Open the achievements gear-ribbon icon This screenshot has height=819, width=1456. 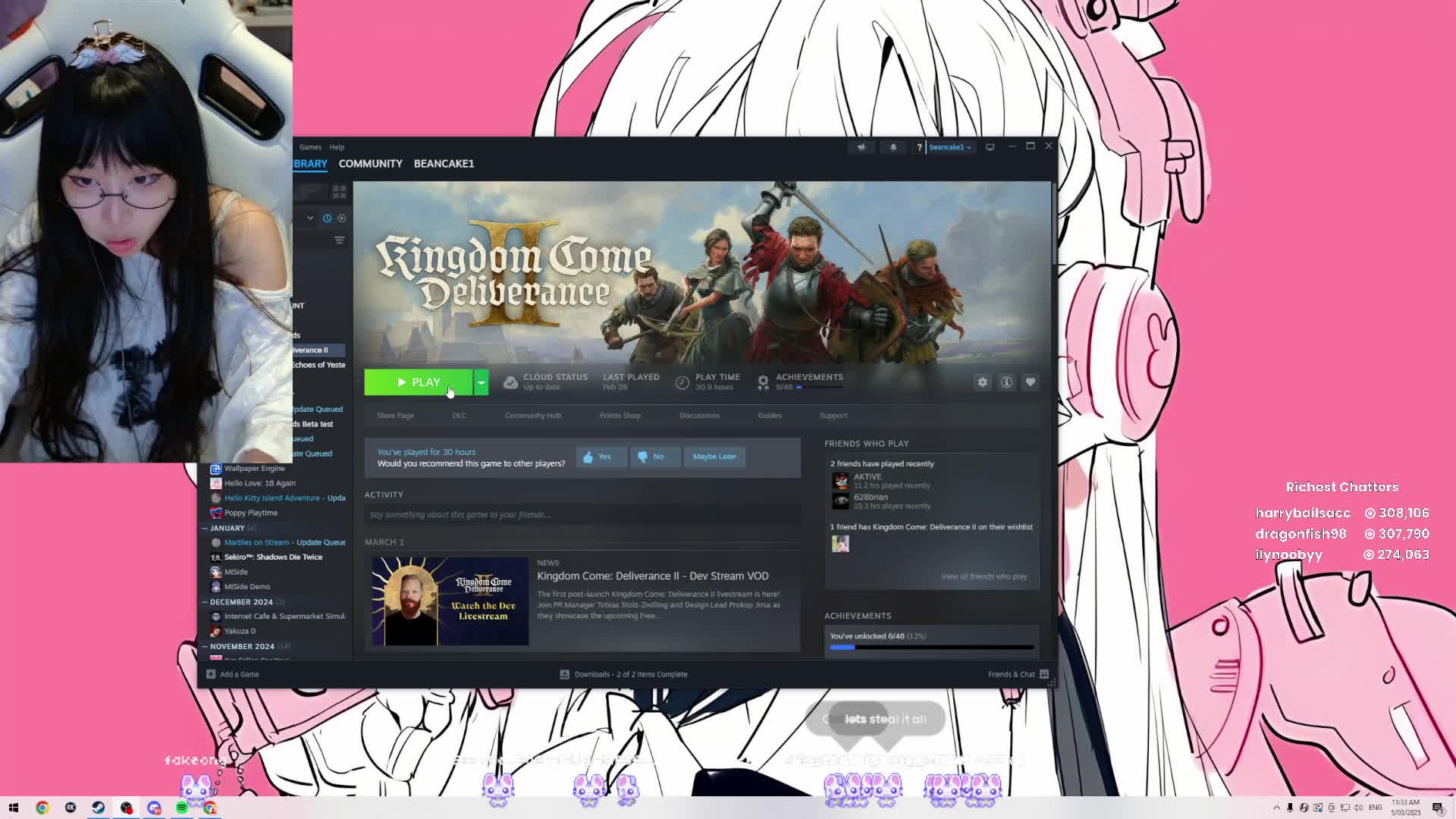[763, 383]
